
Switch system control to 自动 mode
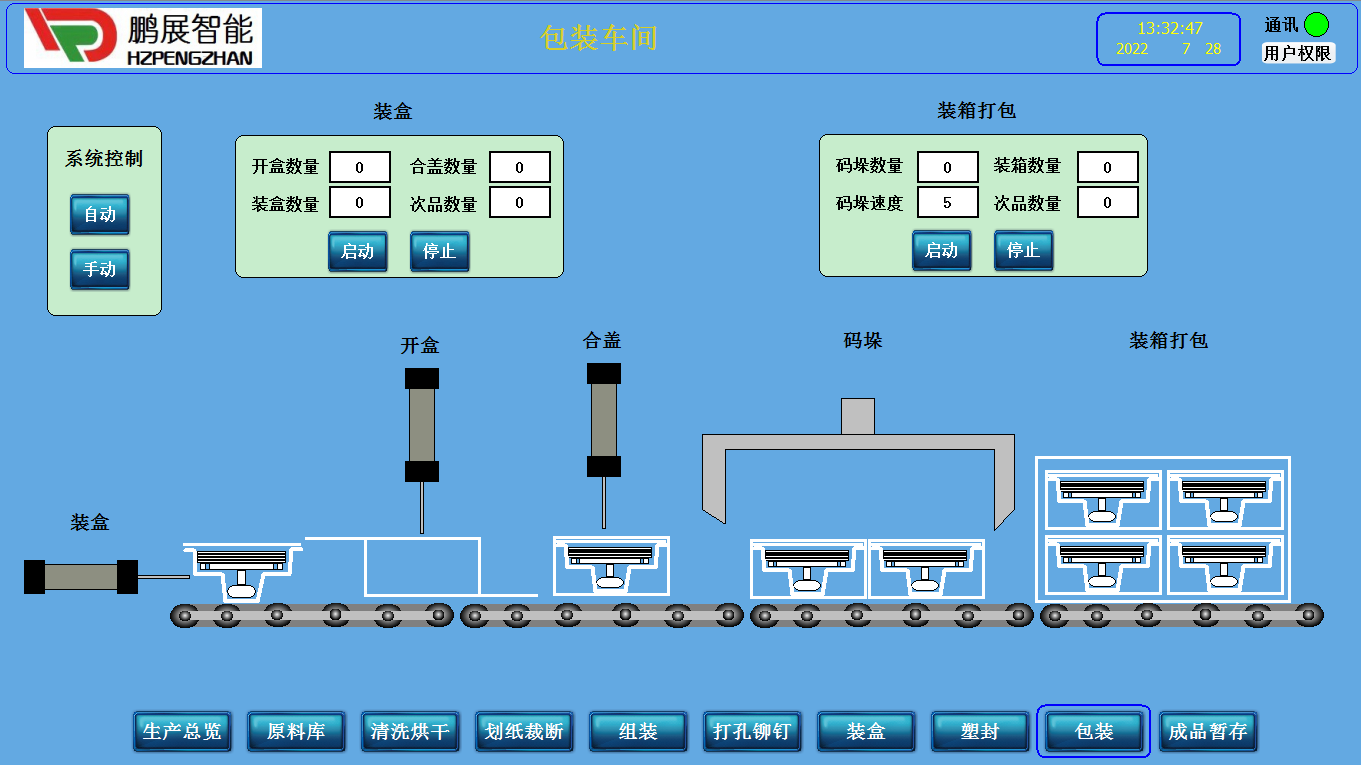click(x=100, y=215)
